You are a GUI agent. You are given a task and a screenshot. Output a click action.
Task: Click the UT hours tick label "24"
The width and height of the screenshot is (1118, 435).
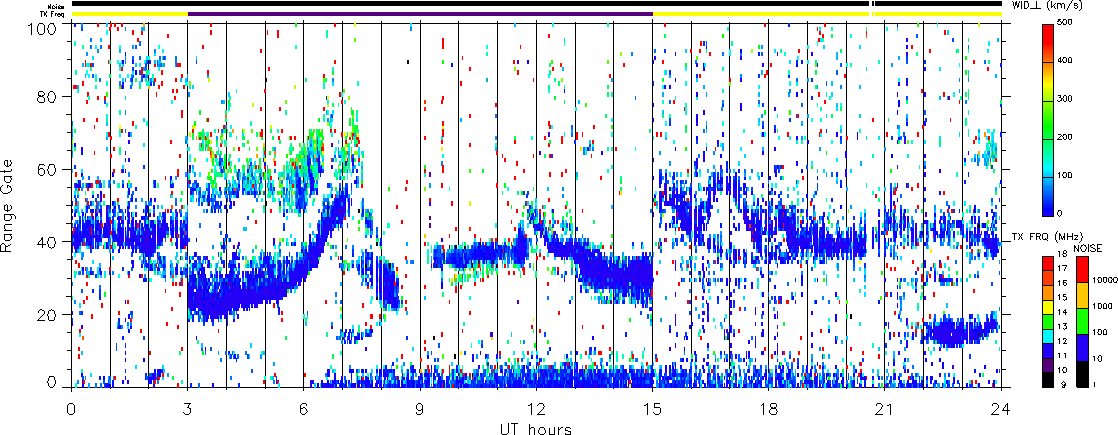tap(1001, 407)
